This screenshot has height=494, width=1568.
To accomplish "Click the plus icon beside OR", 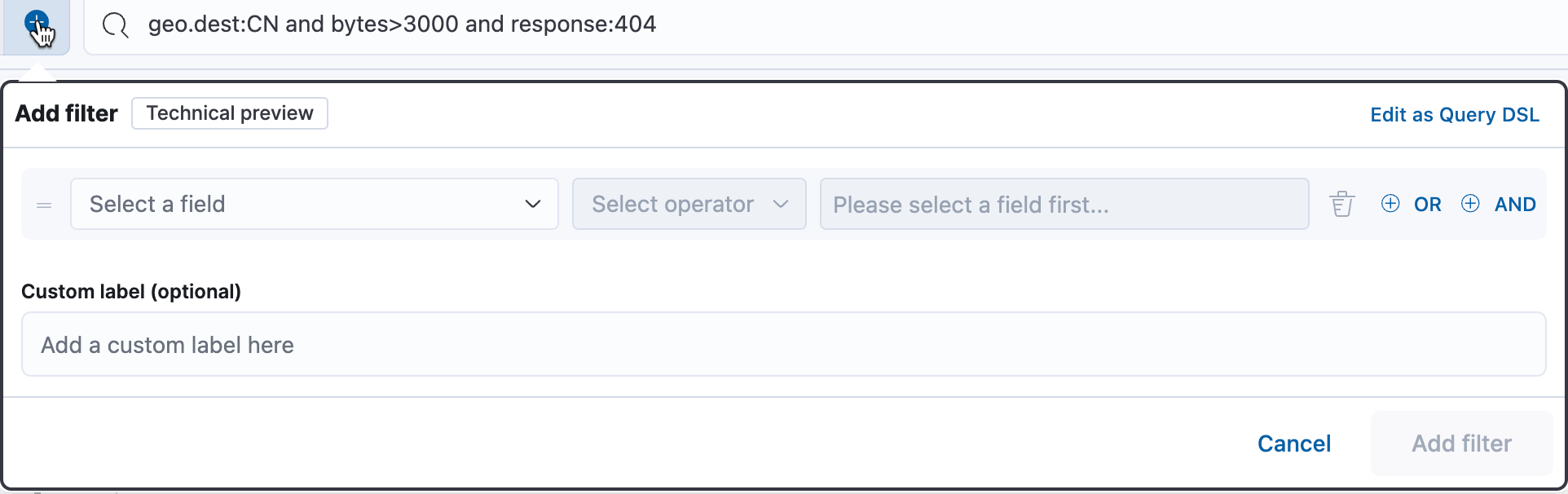I will point(1390,204).
